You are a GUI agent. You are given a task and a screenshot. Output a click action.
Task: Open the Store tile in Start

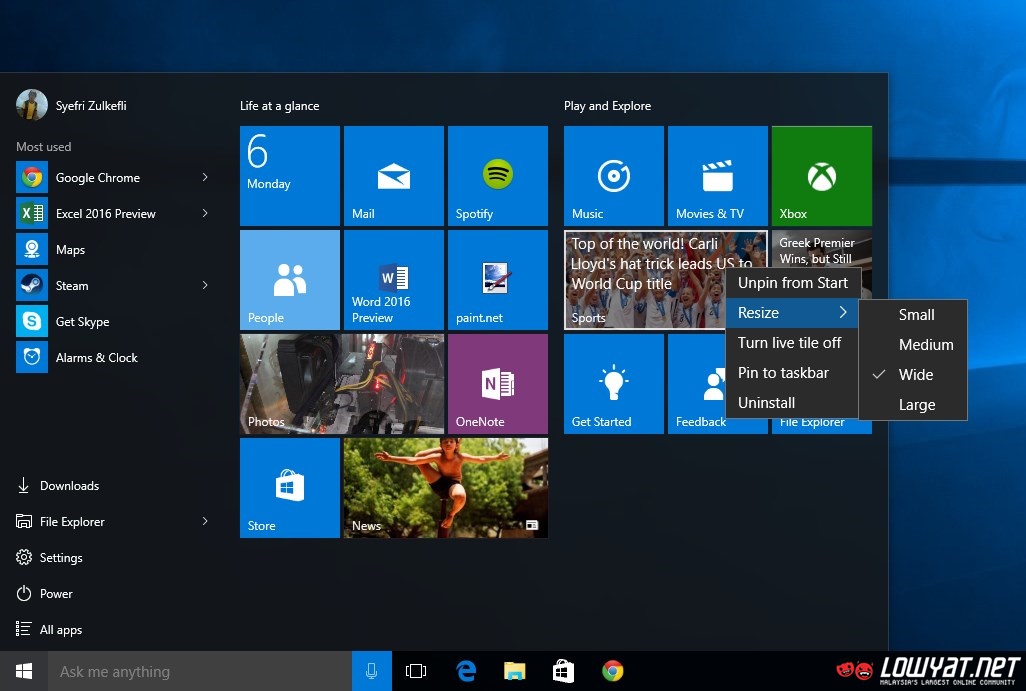(x=289, y=488)
